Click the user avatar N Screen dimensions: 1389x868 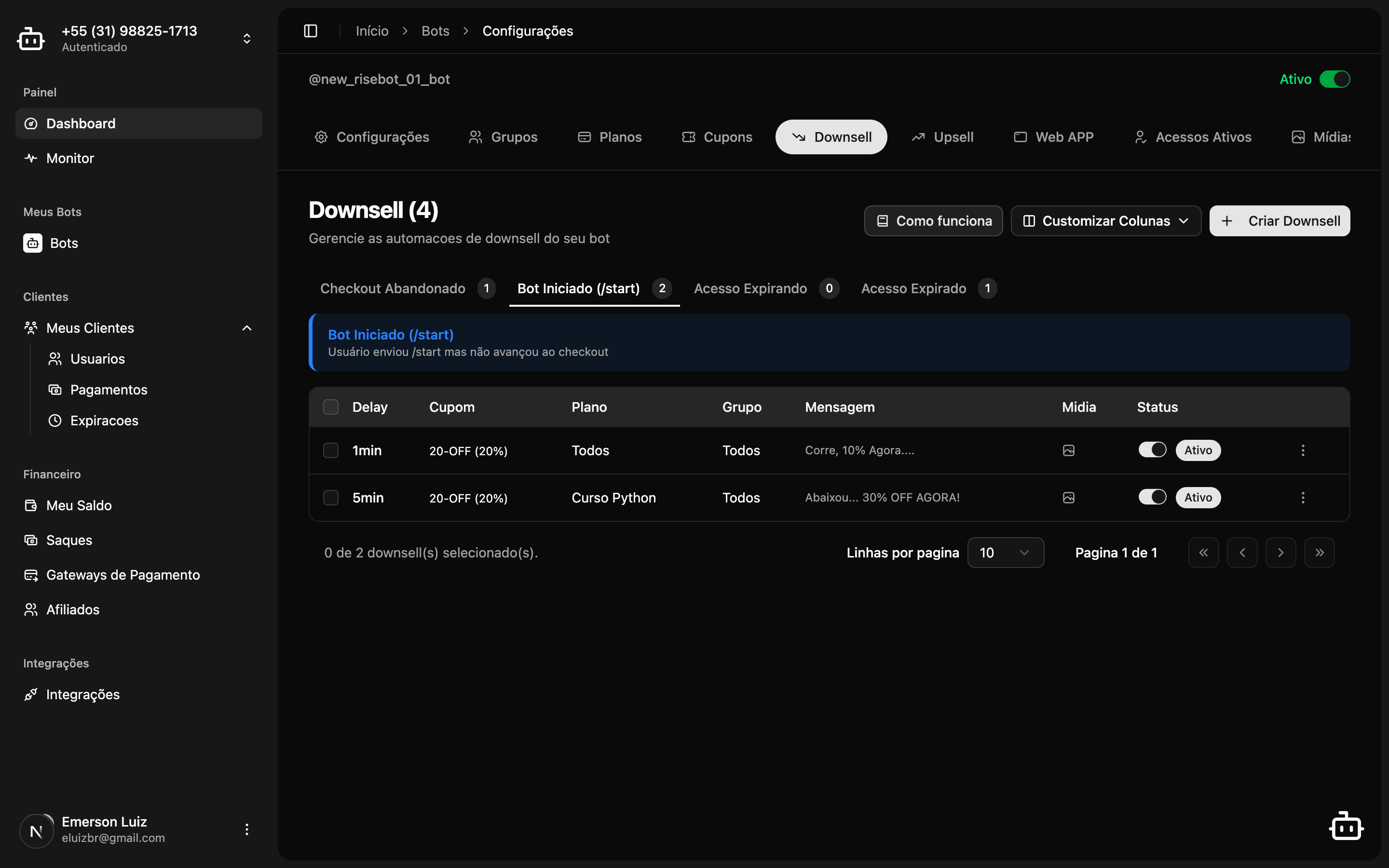tap(36, 831)
